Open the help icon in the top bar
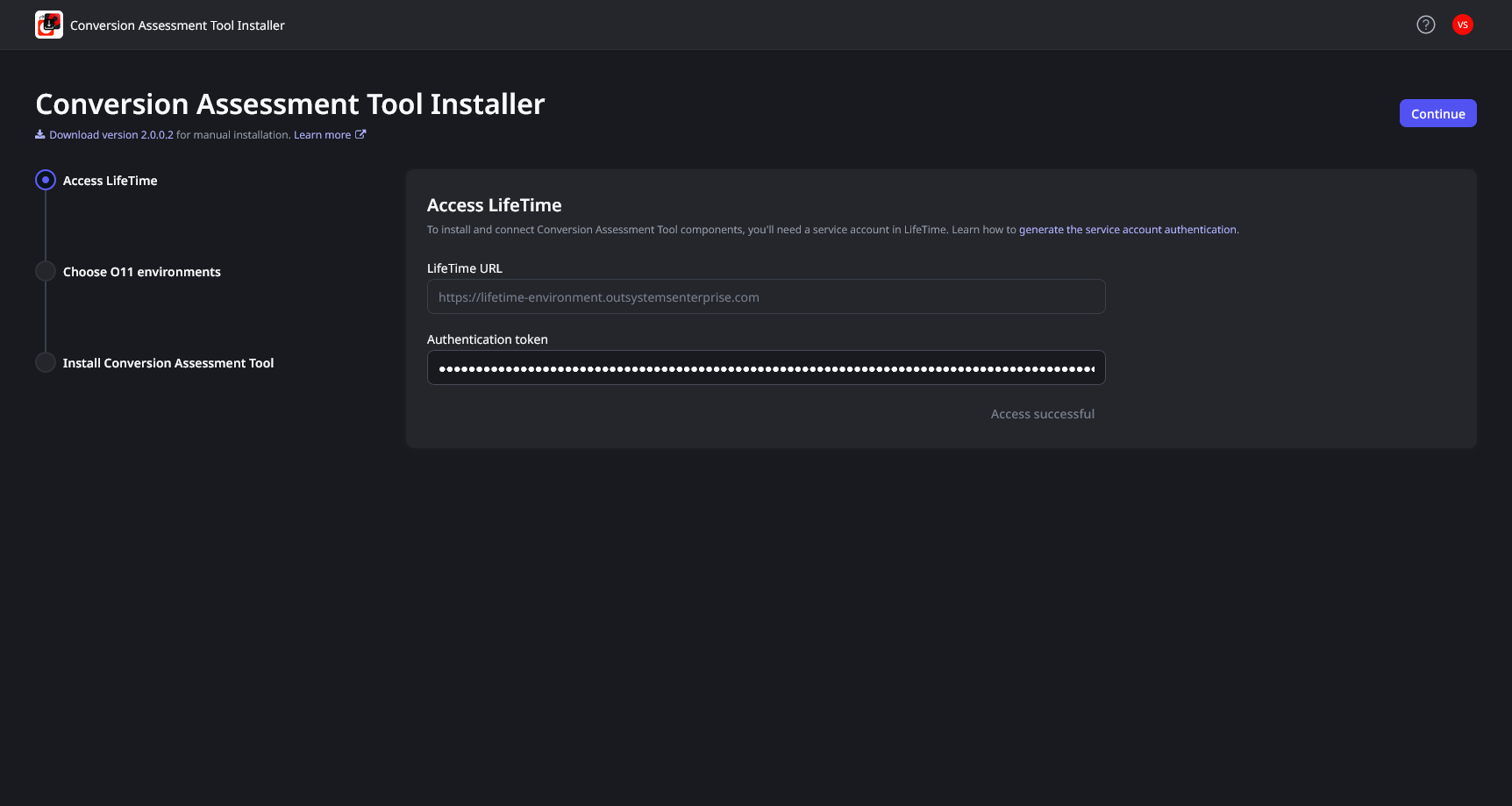The height and width of the screenshot is (806, 1512). point(1425,25)
